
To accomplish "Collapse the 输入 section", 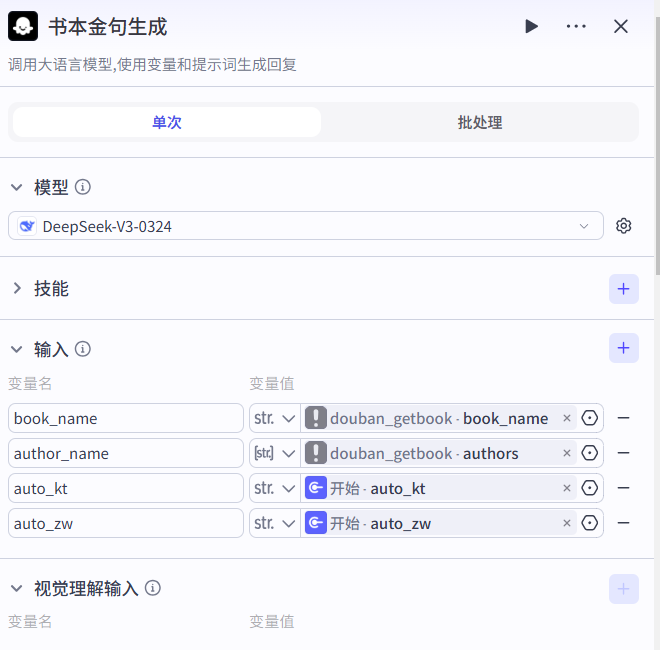I will (x=17, y=349).
